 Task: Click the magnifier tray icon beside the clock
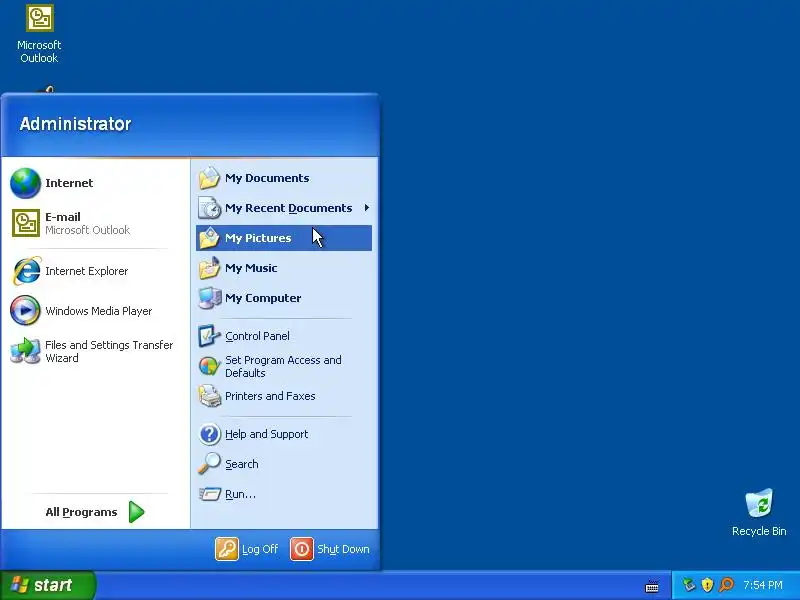[726, 585]
